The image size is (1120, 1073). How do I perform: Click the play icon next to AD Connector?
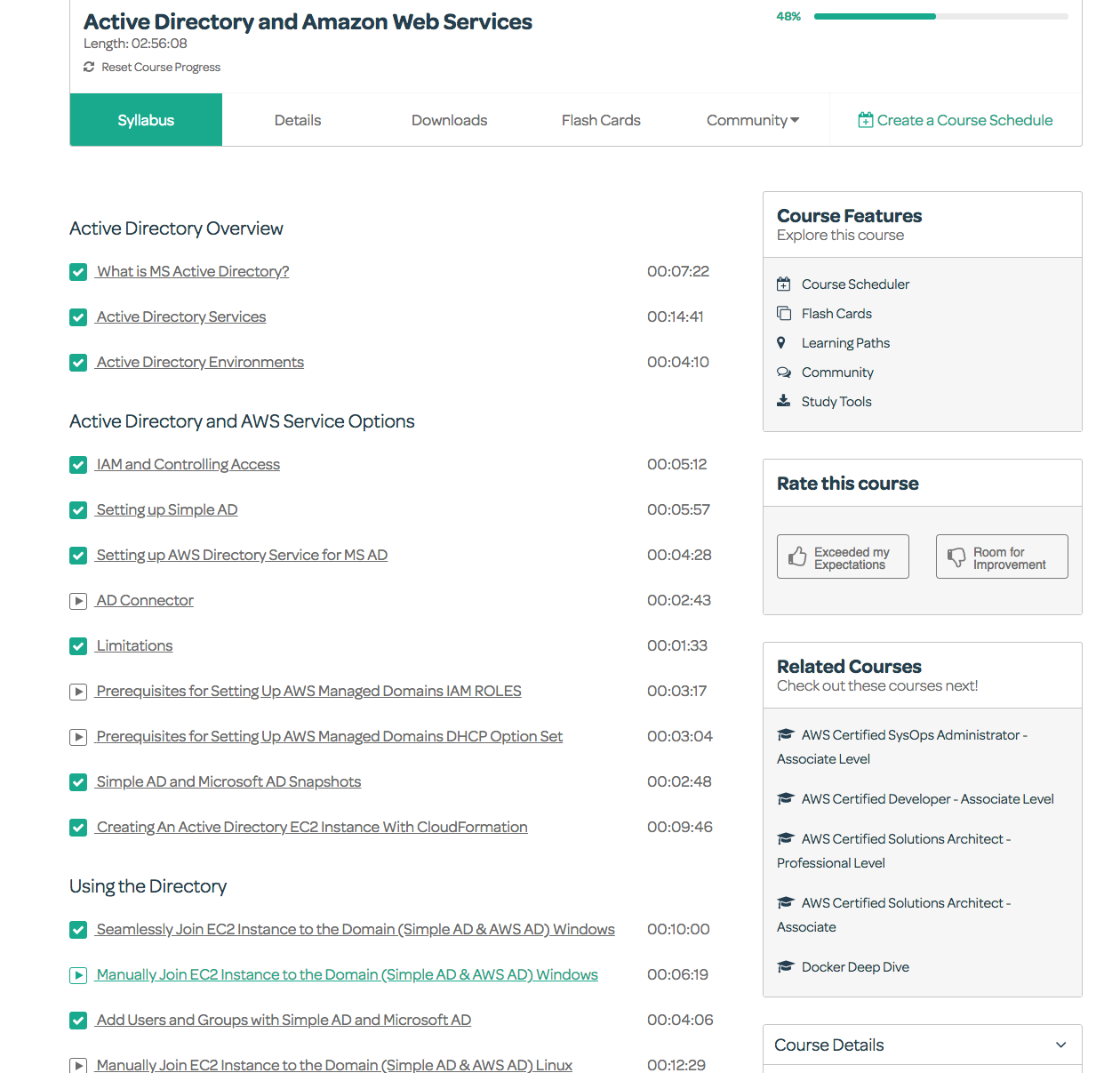(x=78, y=601)
